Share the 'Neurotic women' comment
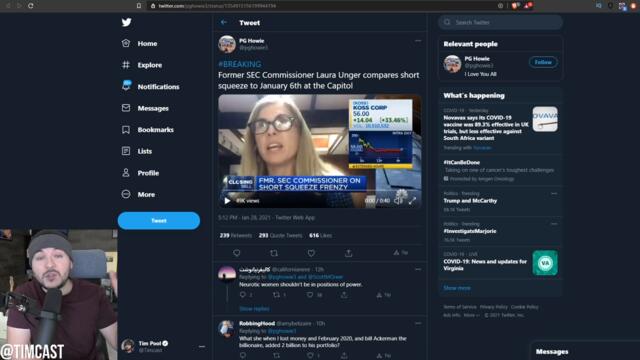640x360 pixels. [344, 295]
